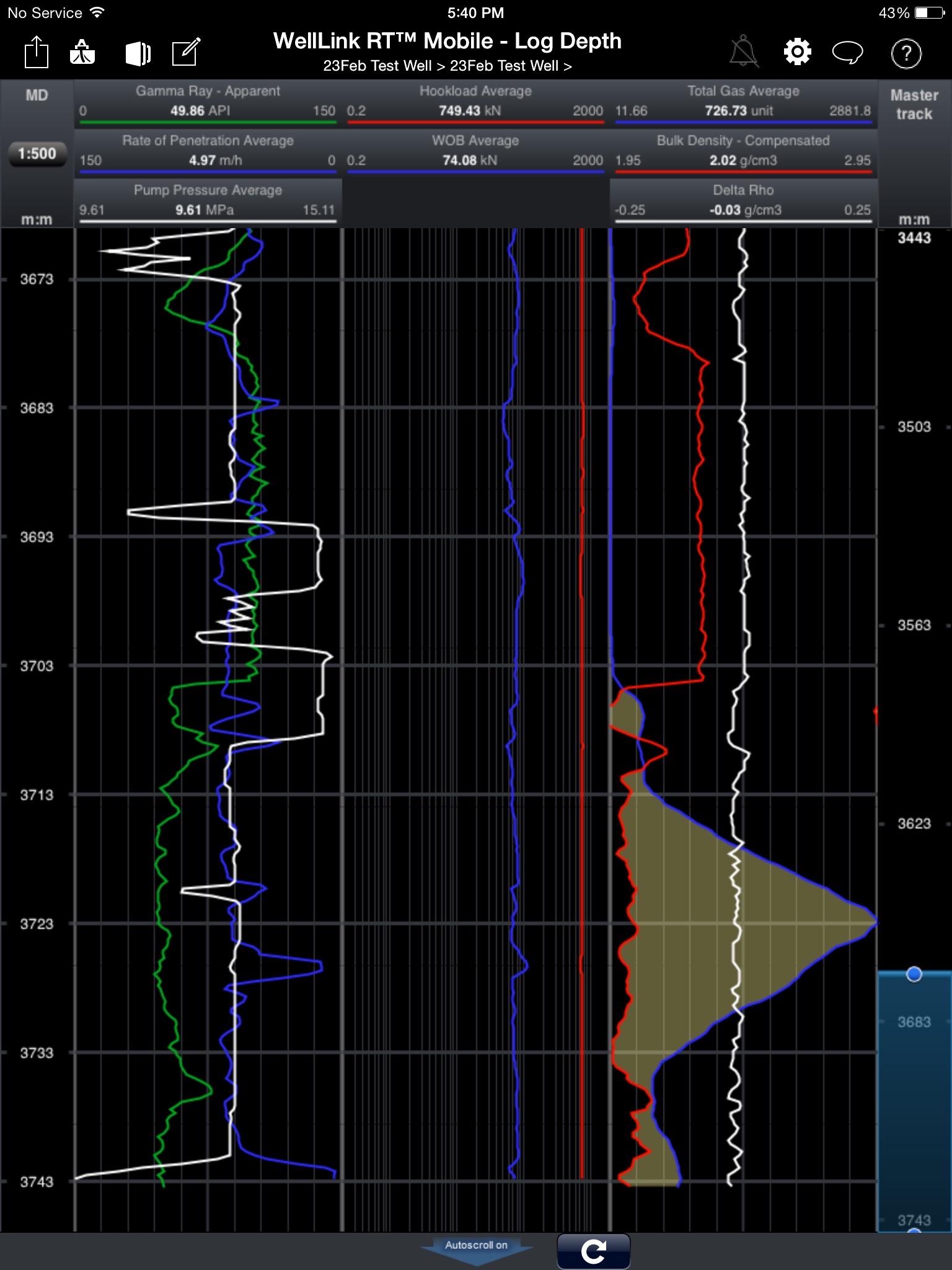Select Total Gas Average curve header
This screenshot has height=1270, width=952.
[x=743, y=104]
